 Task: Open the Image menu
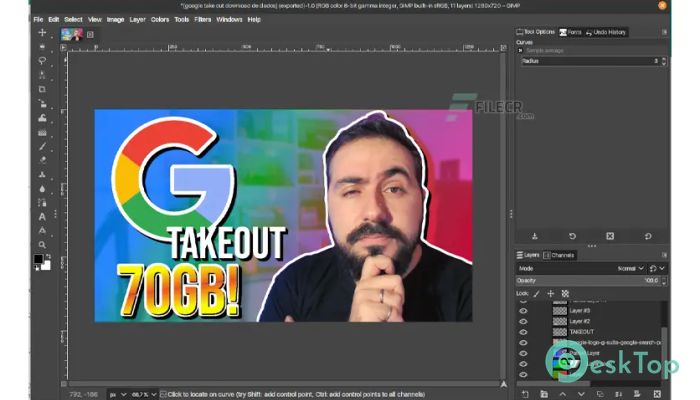pos(115,20)
